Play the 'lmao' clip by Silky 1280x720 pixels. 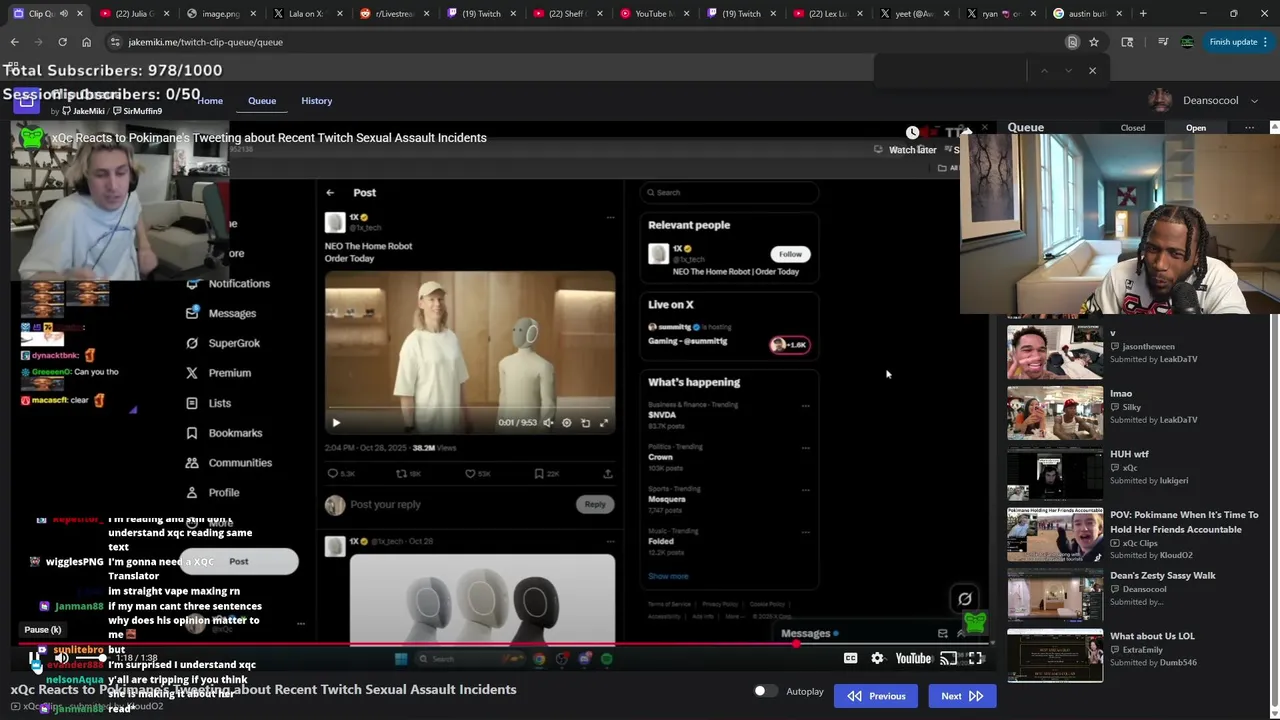coord(1055,413)
